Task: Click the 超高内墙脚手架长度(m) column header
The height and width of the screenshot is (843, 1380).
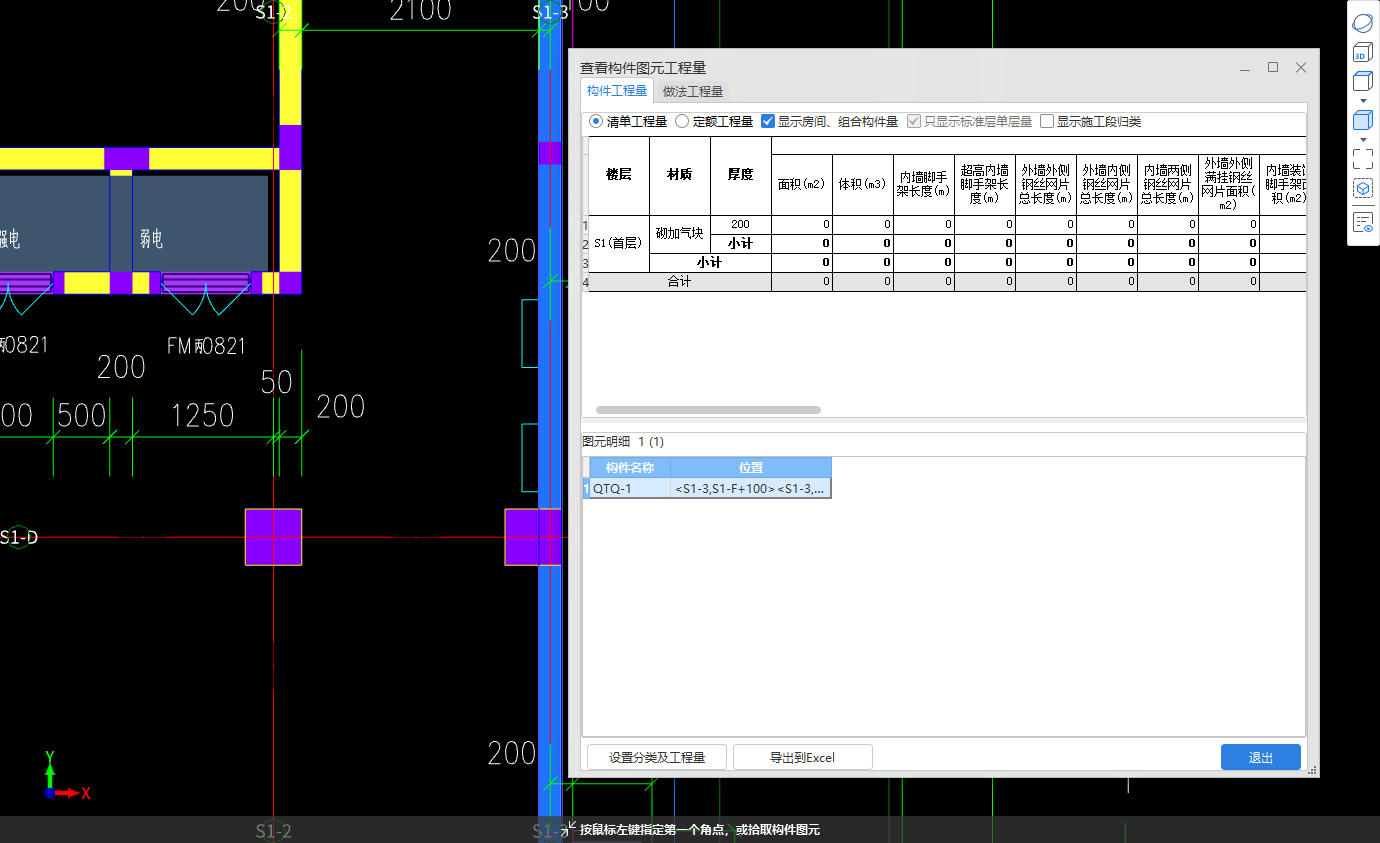Action: tap(985, 184)
